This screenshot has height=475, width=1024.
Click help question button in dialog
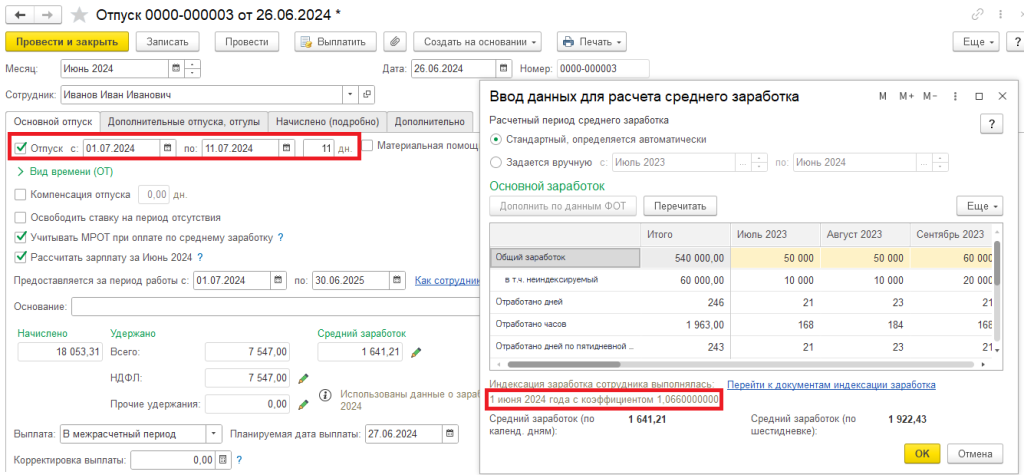(x=989, y=123)
